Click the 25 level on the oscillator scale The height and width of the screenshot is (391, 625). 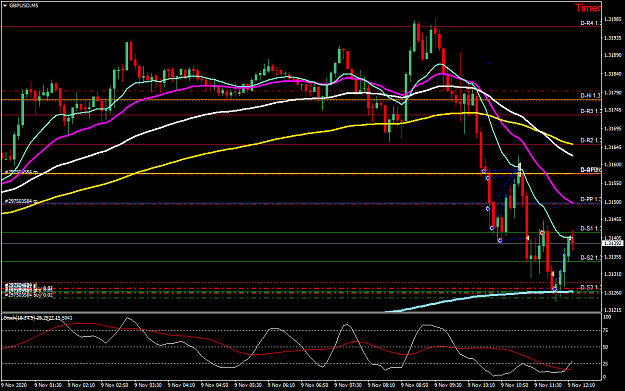605,364
